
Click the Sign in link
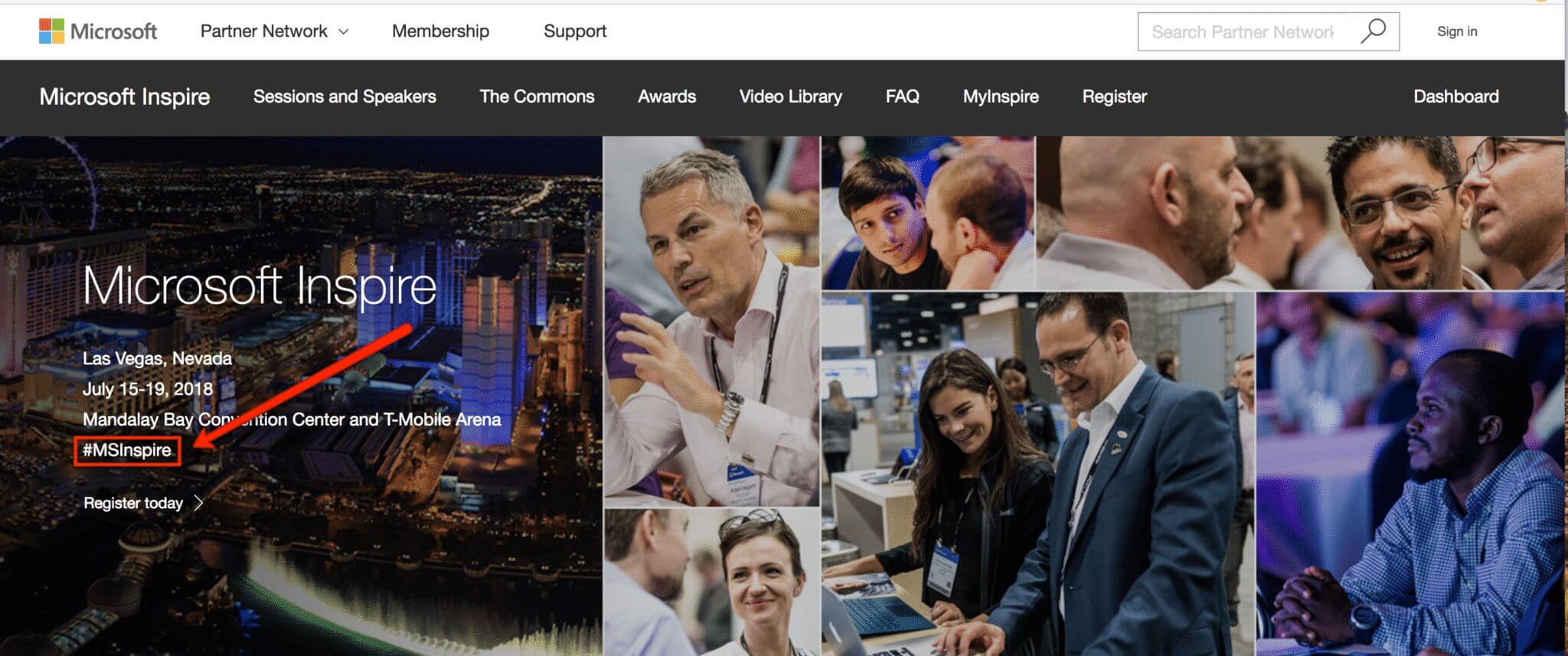(1457, 31)
